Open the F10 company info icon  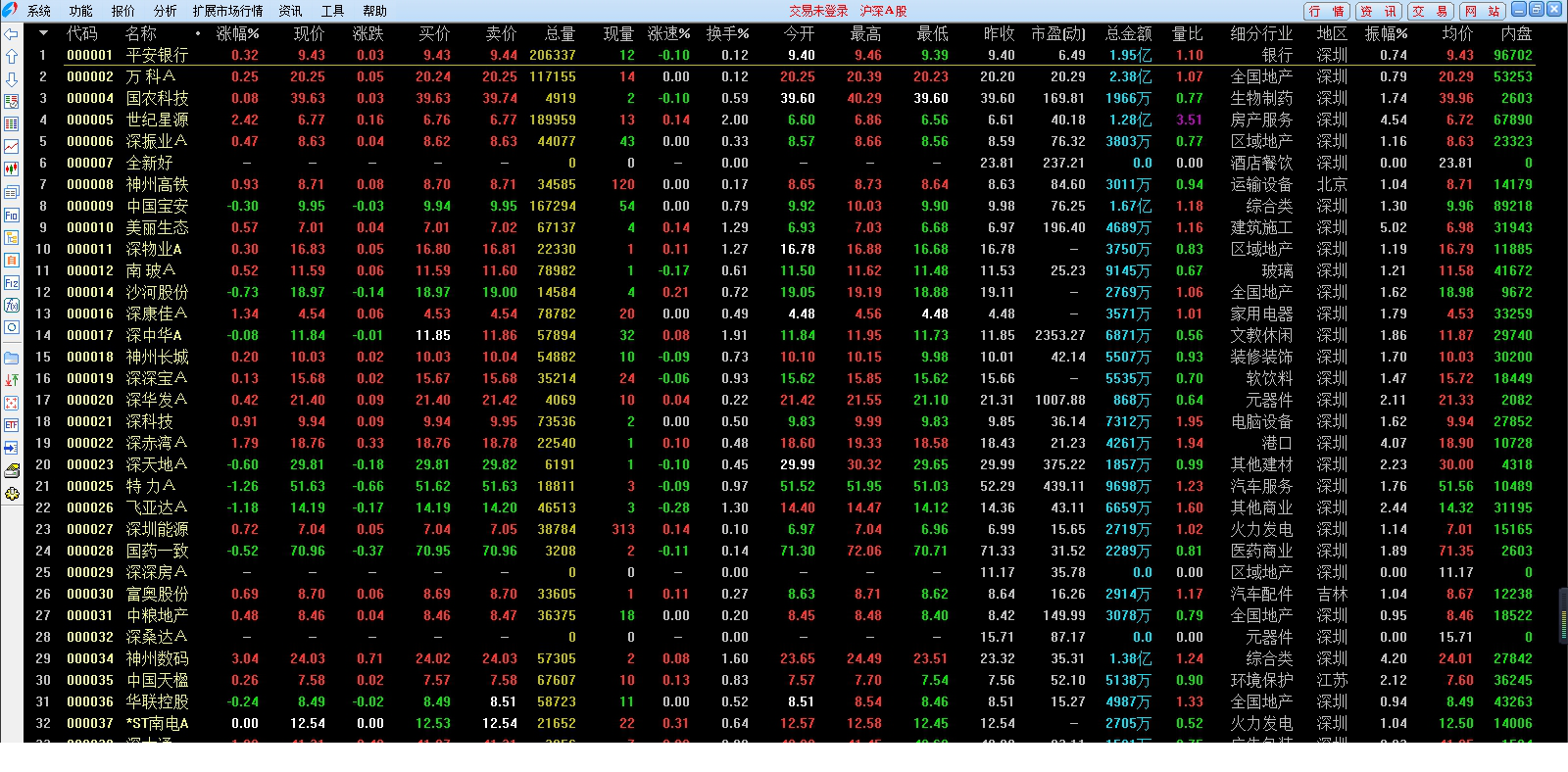tap(11, 215)
